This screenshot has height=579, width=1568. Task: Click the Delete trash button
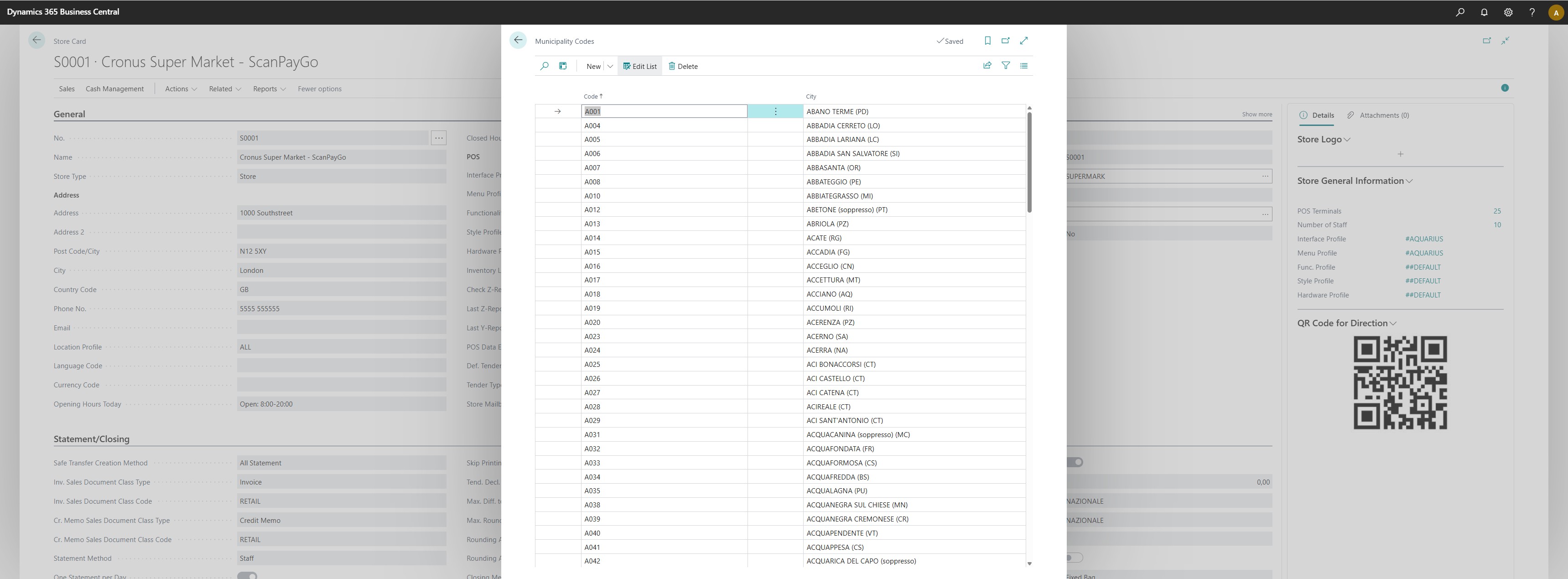click(x=683, y=66)
